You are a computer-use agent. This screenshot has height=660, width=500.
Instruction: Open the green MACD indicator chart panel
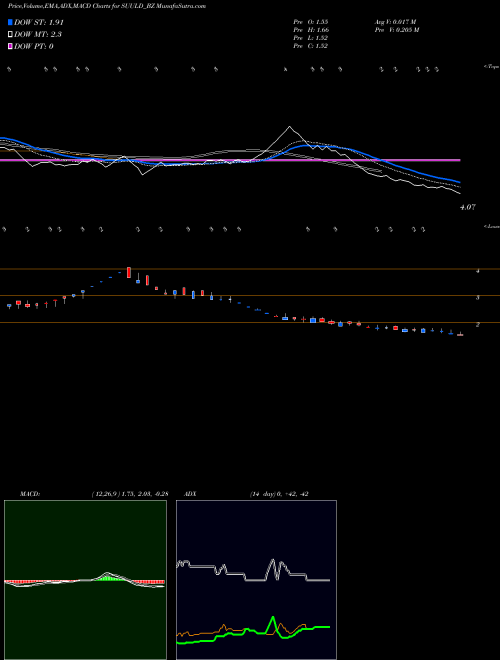click(x=85, y=580)
